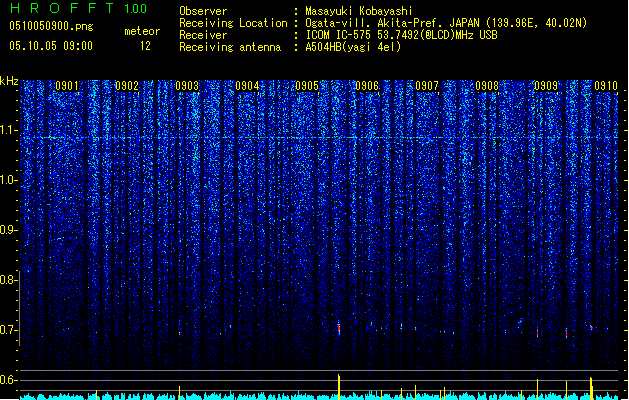629x400 pixels.
Task: Click the Receiving antenna label
Action: click(x=230, y=47)
